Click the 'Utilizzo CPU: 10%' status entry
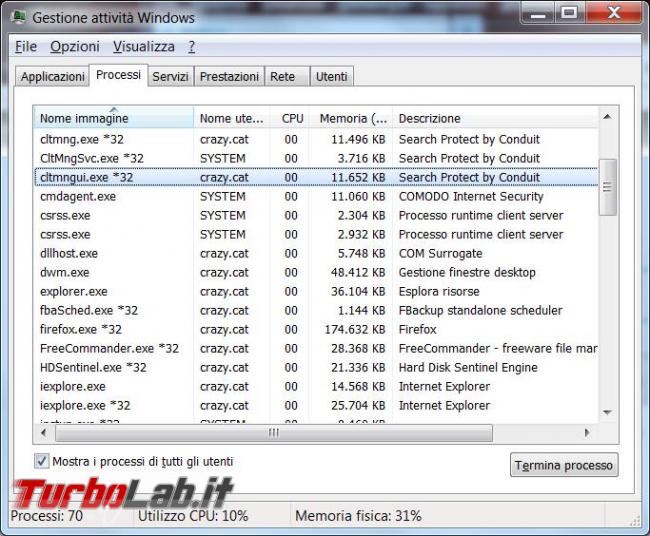 click(193, 516)
